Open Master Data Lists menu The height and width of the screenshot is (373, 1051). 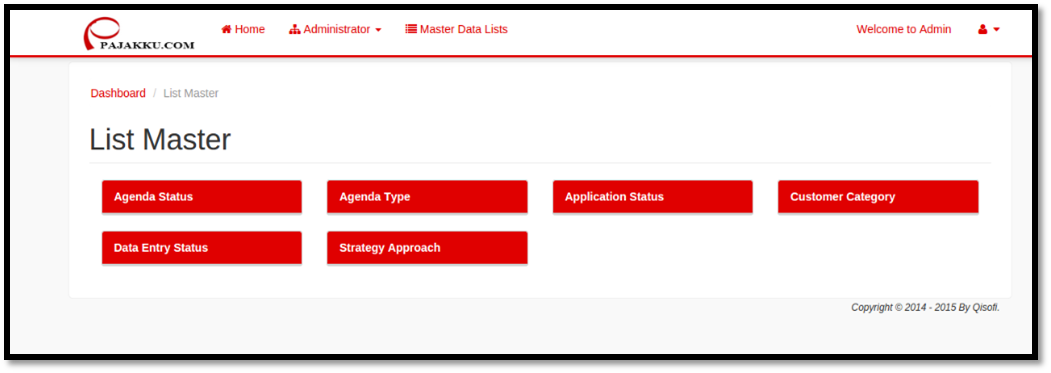click(456, 30)
